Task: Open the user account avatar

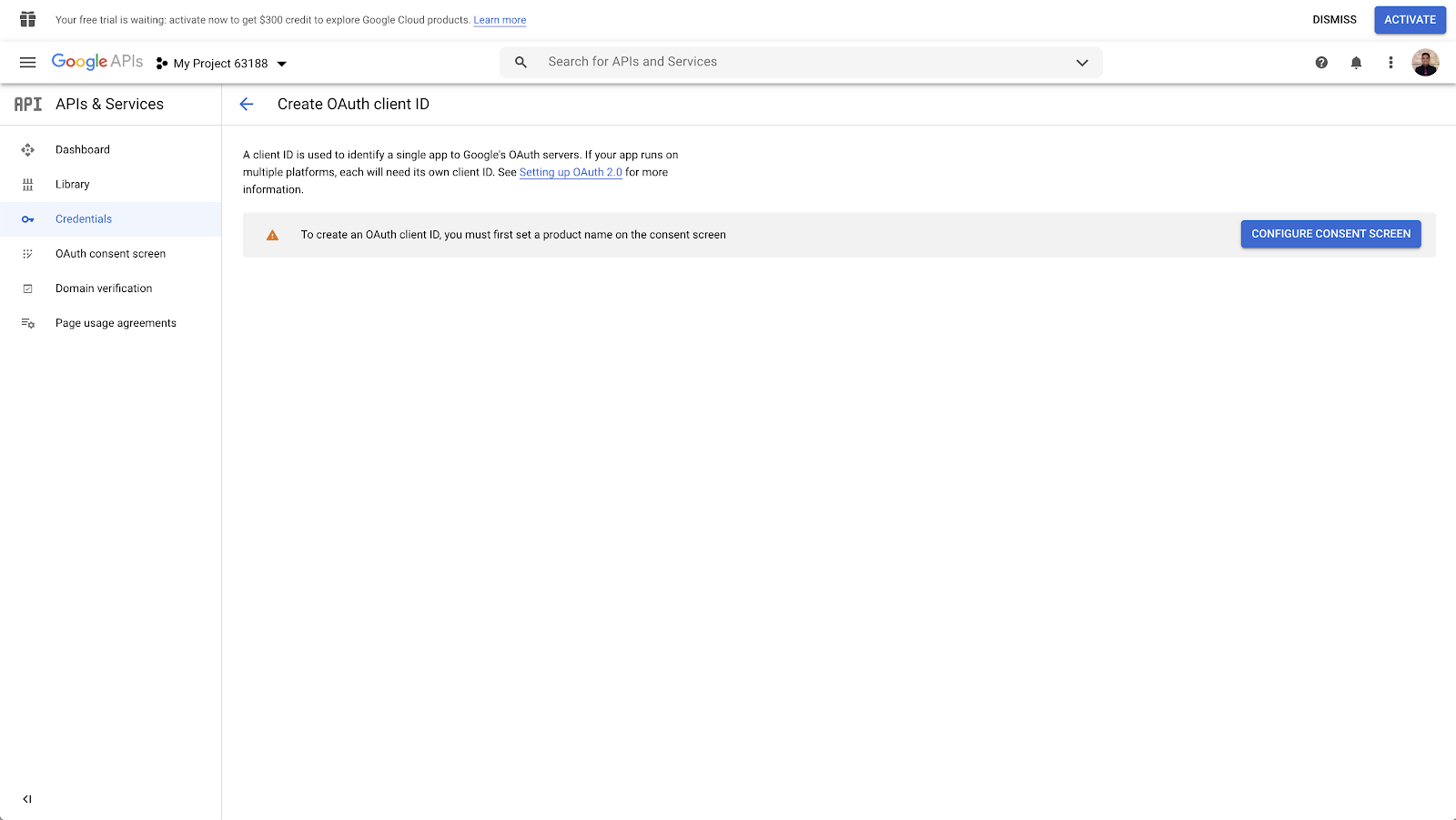Action: [x=1425, y=63]
